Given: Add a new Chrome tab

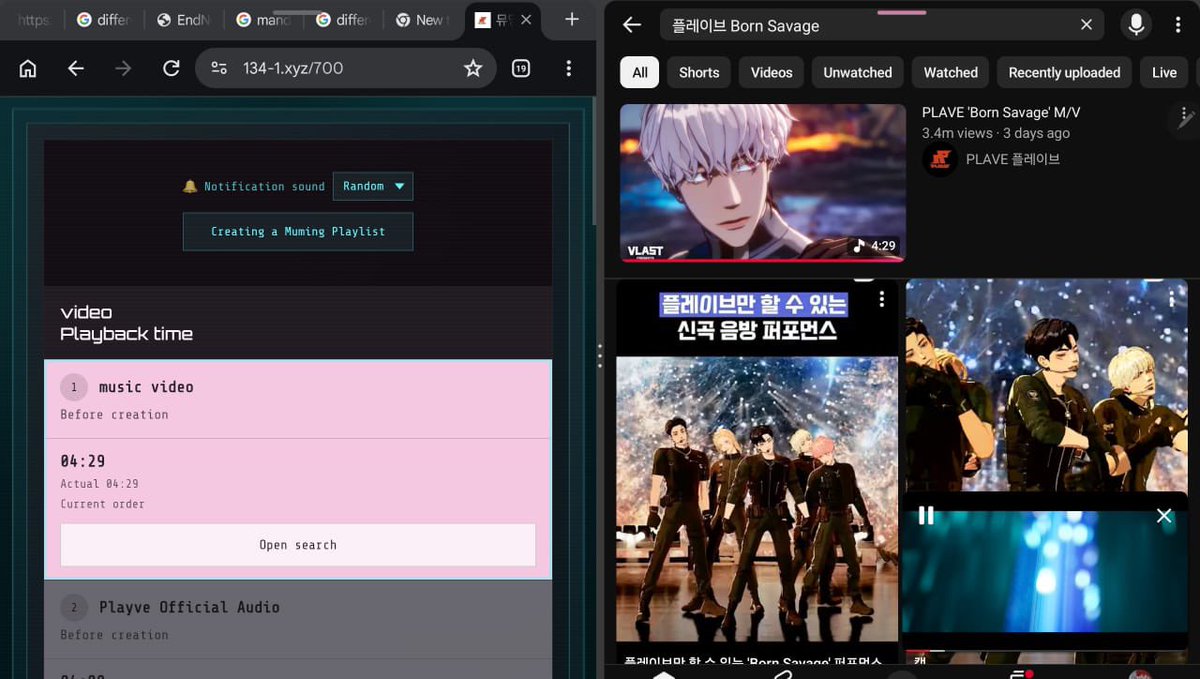Looking at the screenshot, I should point(572,19).
